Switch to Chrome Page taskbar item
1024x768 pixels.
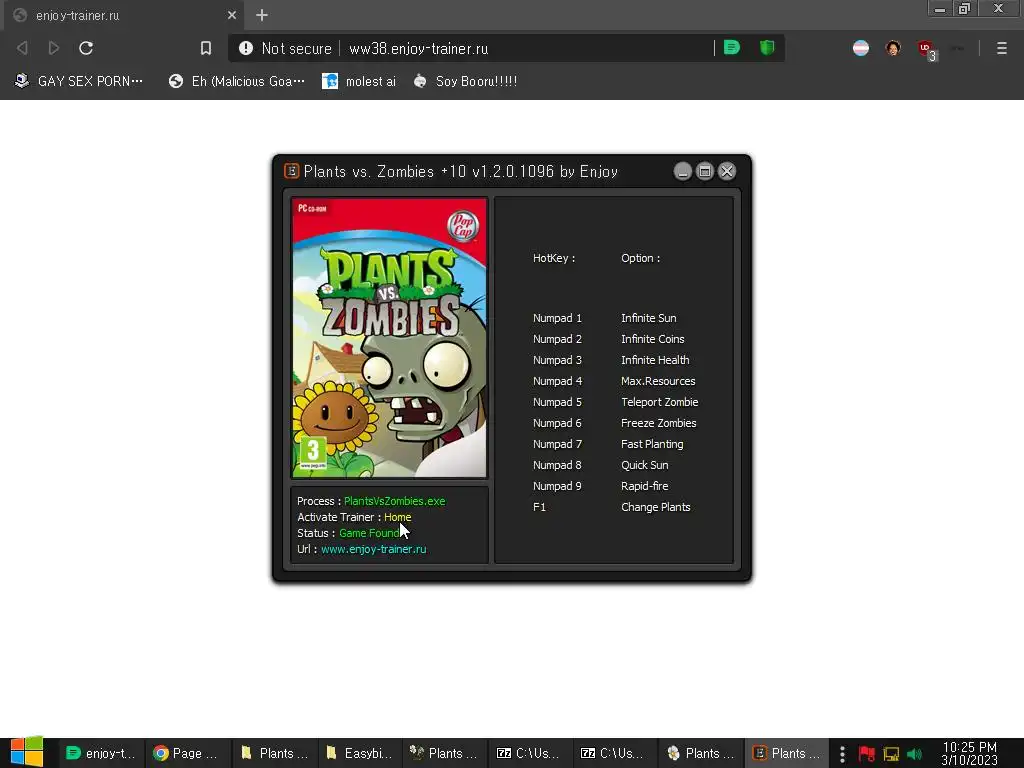point(187,753)
